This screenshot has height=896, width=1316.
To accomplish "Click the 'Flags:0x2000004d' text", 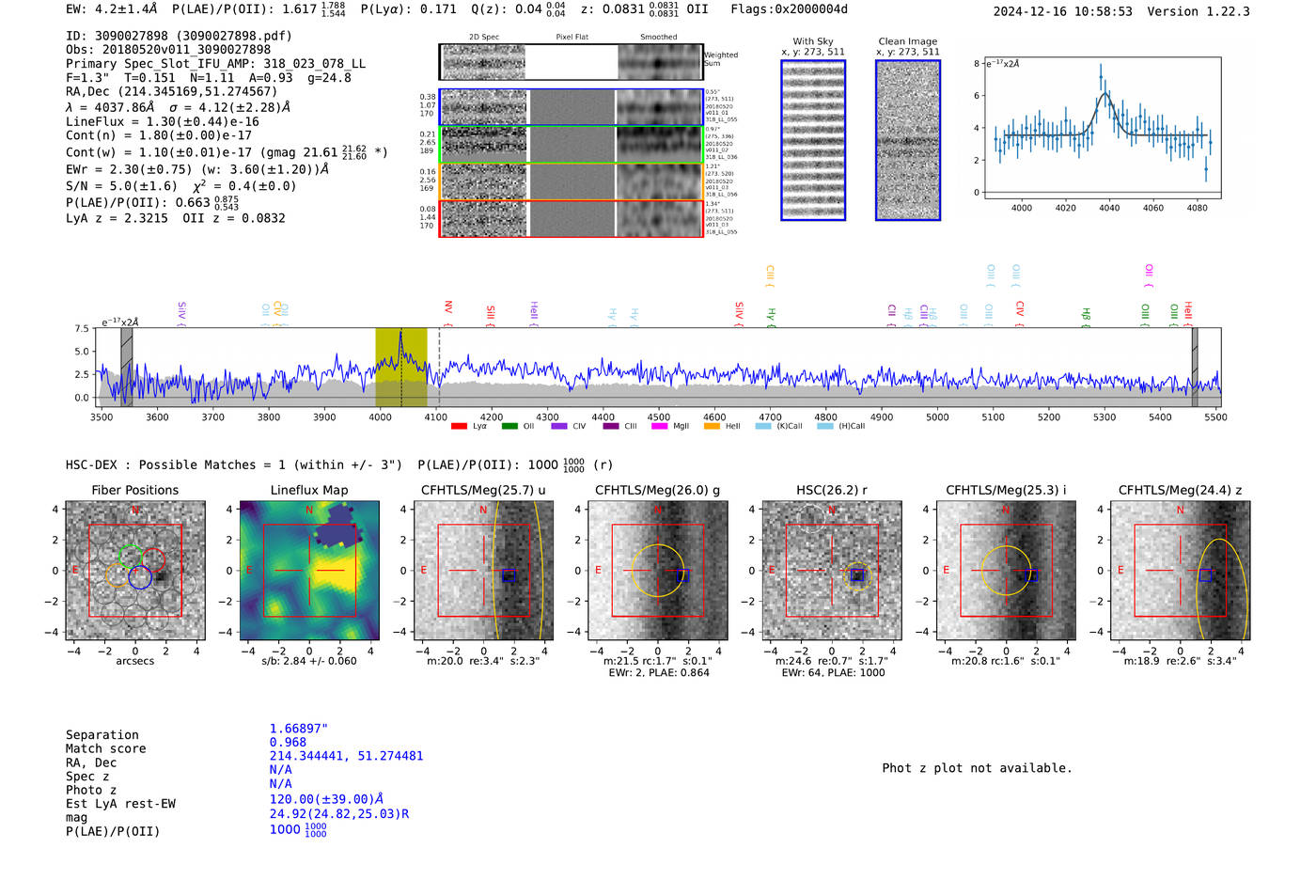I will click(x=790, y=9).
